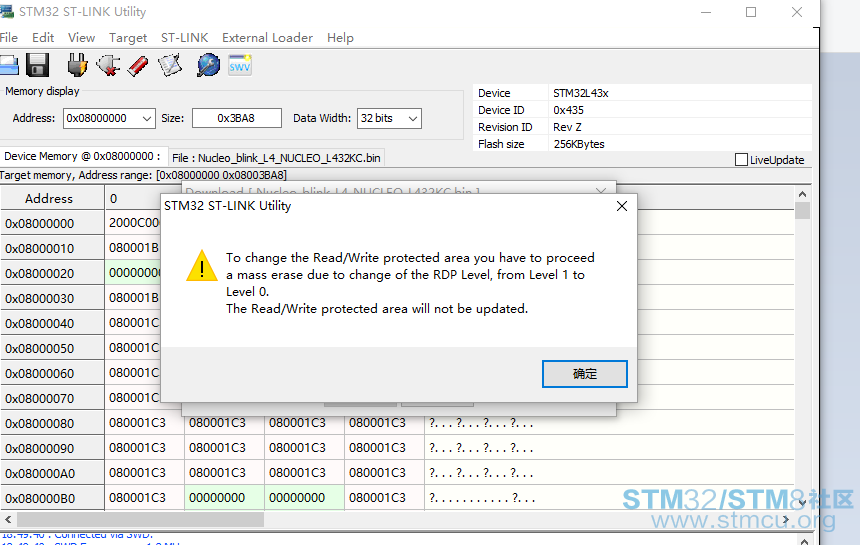Click the Rev Z revision value
Viewport: 860px width, 545px height.
pos(567,127)
